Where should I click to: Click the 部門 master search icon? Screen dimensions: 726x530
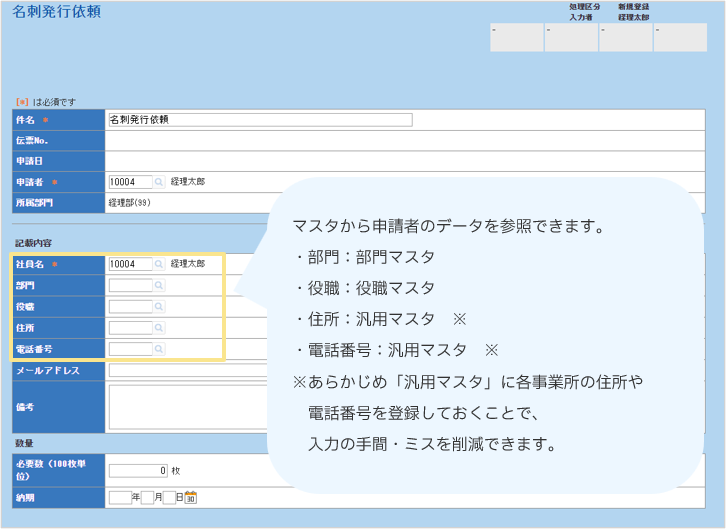[159, 286]
